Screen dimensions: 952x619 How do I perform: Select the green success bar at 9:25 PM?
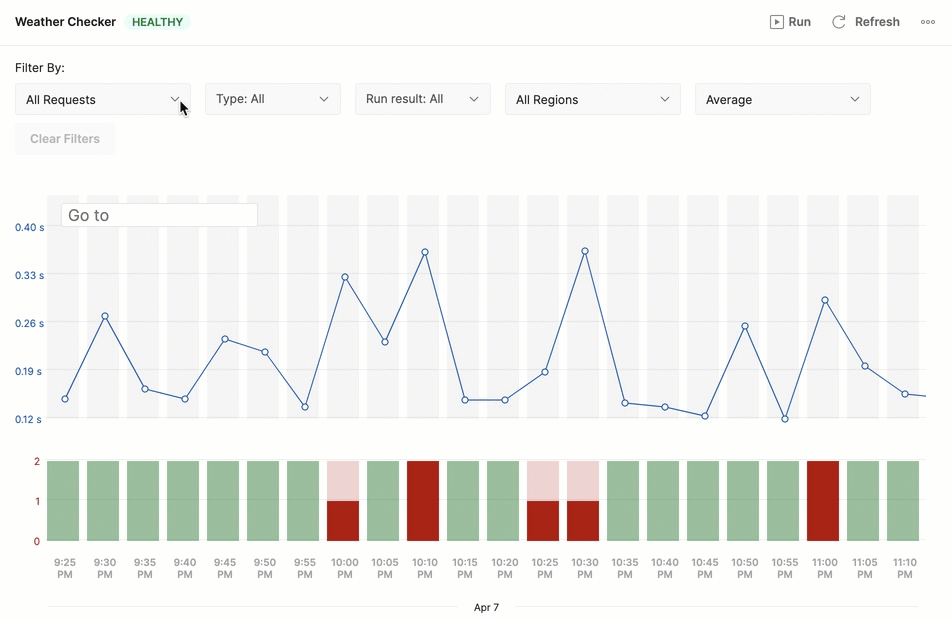point(64,499)
